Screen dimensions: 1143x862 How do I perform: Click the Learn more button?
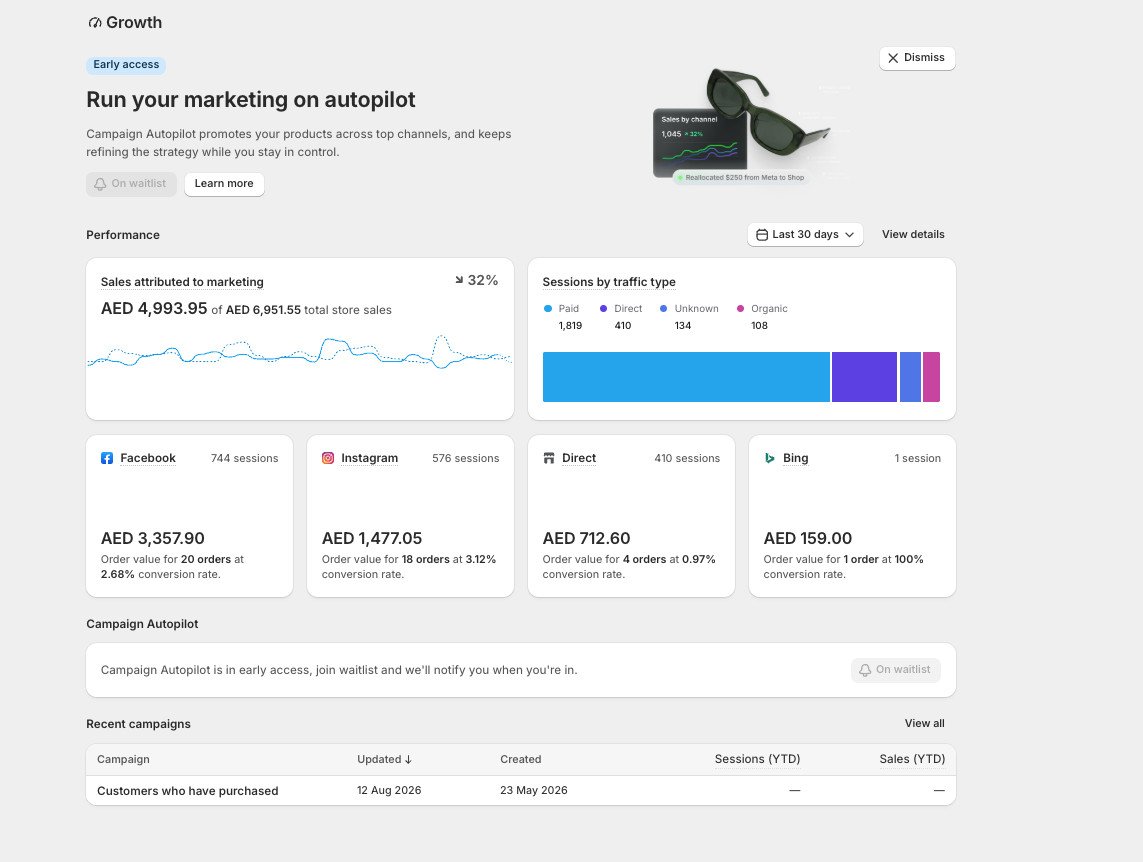pyautogui.click(x=224, y=184)
